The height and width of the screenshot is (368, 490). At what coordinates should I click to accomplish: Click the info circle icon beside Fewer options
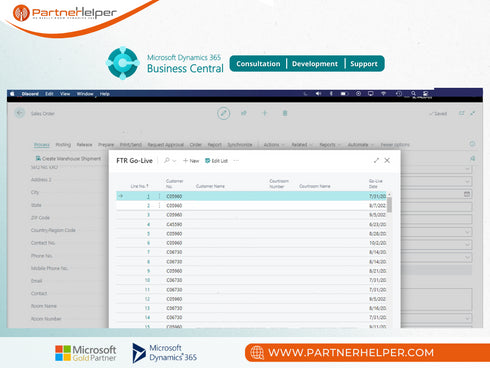click(x=472, y=144)
